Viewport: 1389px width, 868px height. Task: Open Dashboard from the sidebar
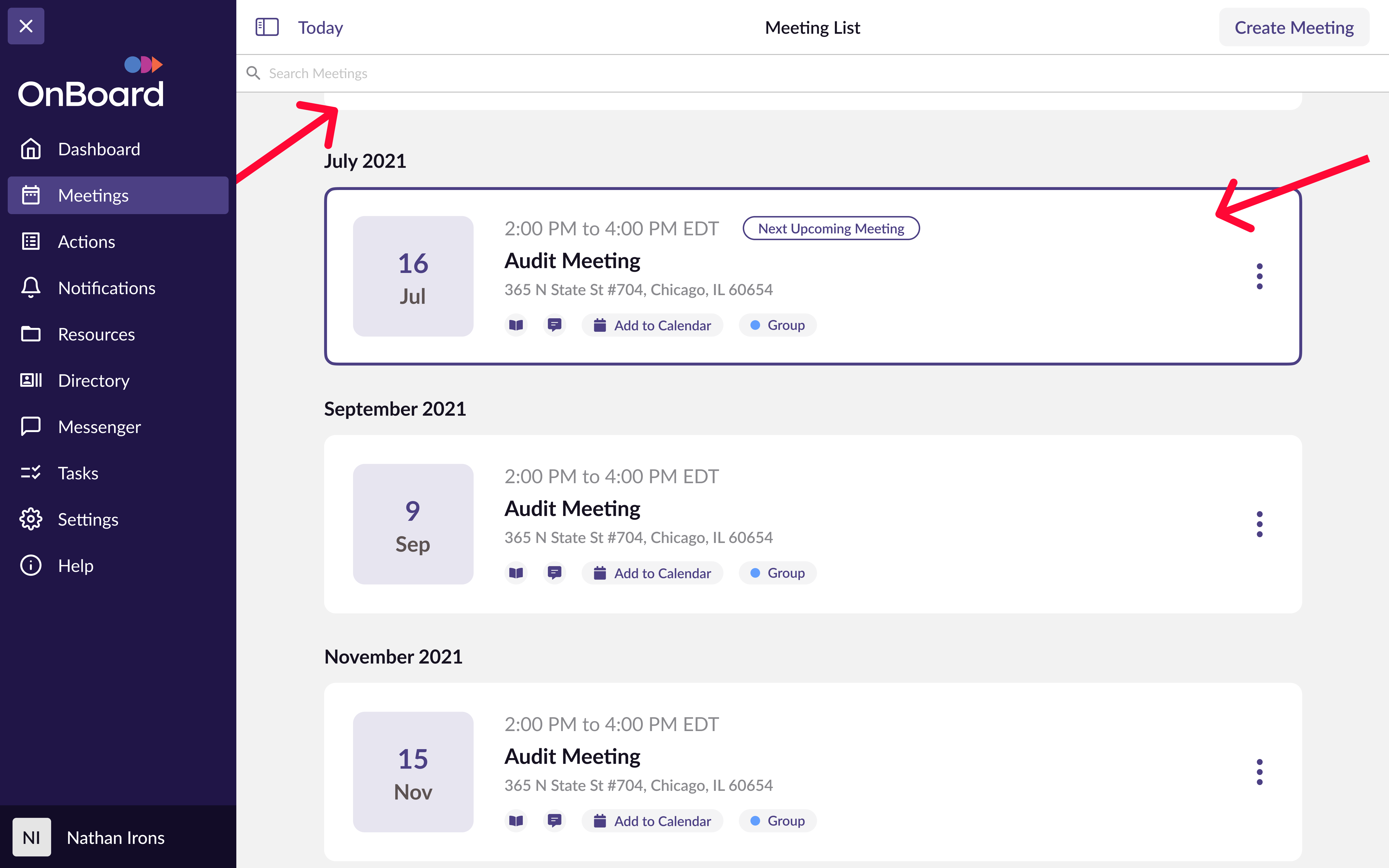(x=118, y=149)
